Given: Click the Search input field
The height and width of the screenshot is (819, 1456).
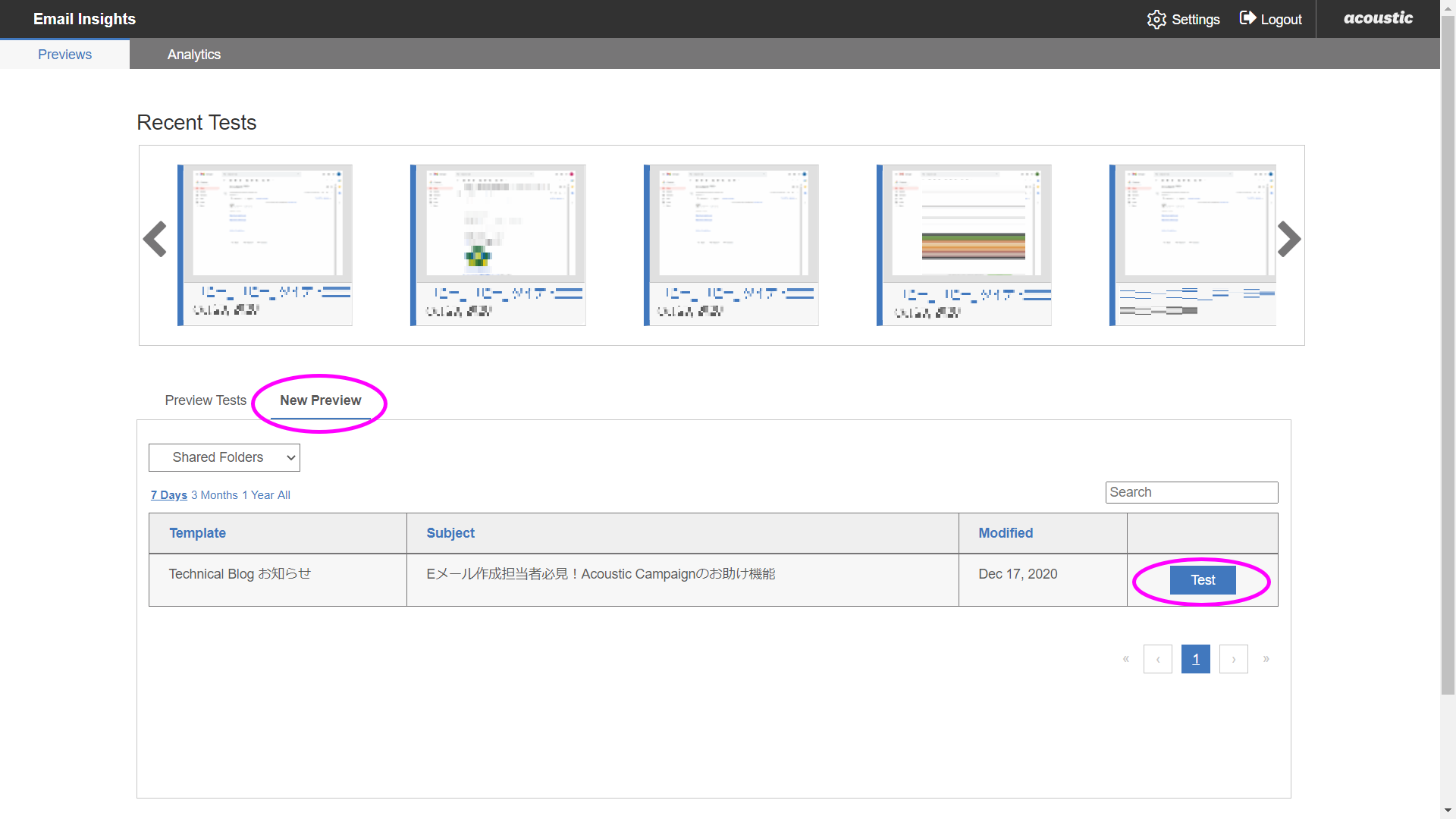Looking at the screenshot, I should (x=1191, y=492).
